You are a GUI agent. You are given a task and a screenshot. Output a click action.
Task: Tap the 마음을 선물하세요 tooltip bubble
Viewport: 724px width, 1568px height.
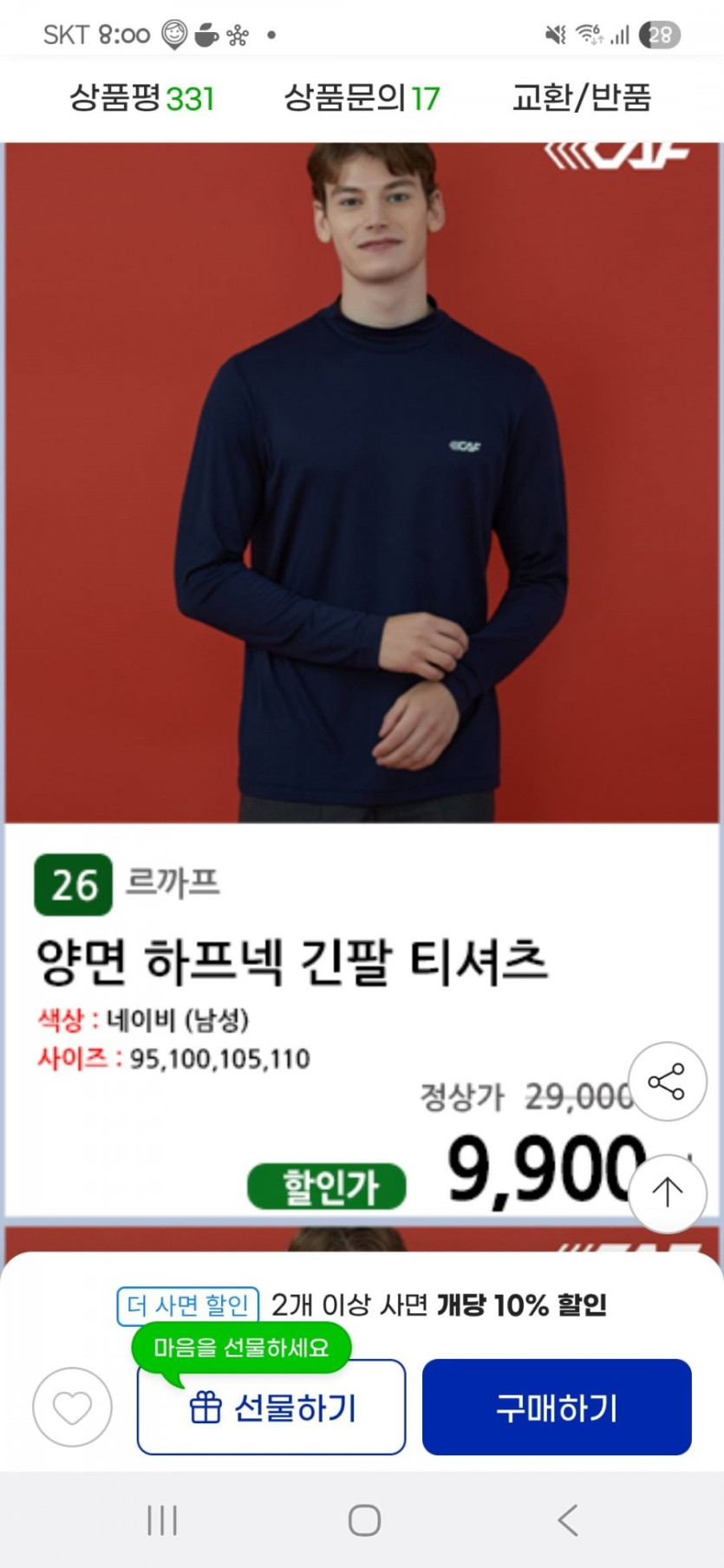pos(242,1348)
